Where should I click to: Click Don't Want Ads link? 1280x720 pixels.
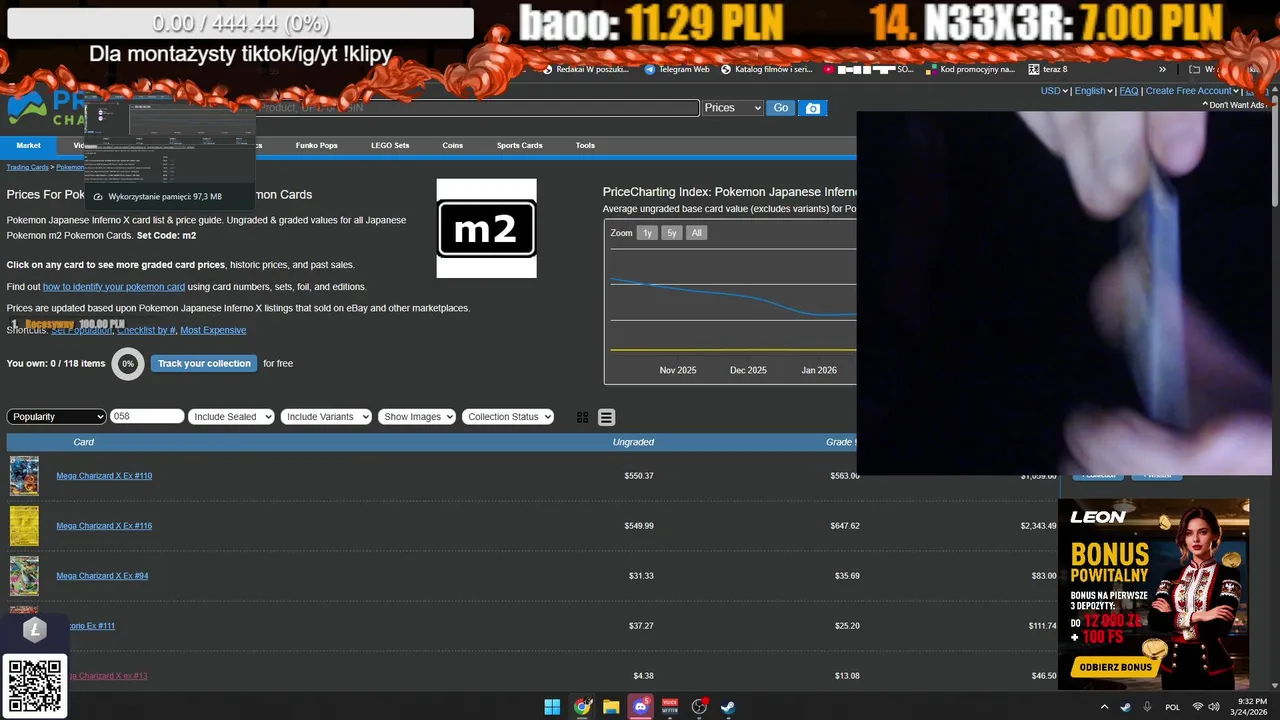[1235, 105]
